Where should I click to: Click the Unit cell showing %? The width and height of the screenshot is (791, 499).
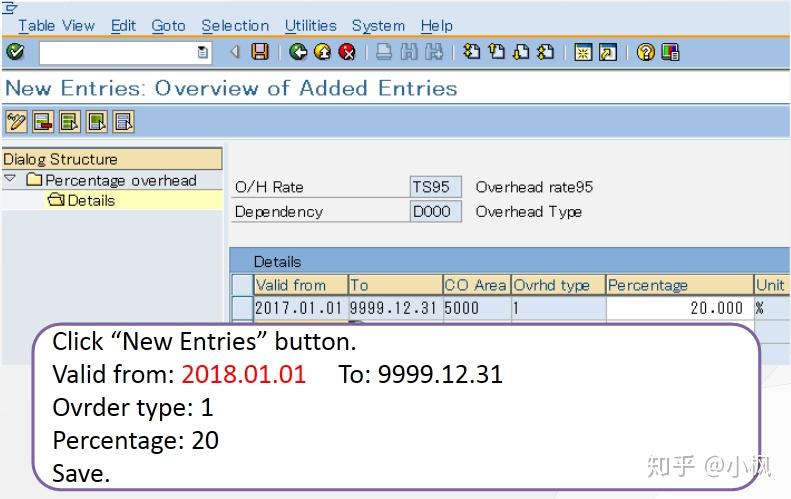tap(772, 308)
